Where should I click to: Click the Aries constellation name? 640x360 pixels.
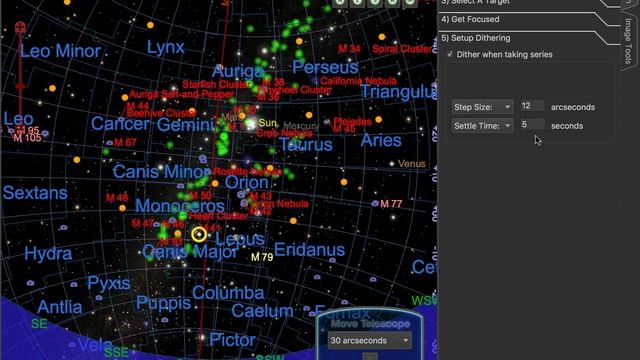point(381,140)
